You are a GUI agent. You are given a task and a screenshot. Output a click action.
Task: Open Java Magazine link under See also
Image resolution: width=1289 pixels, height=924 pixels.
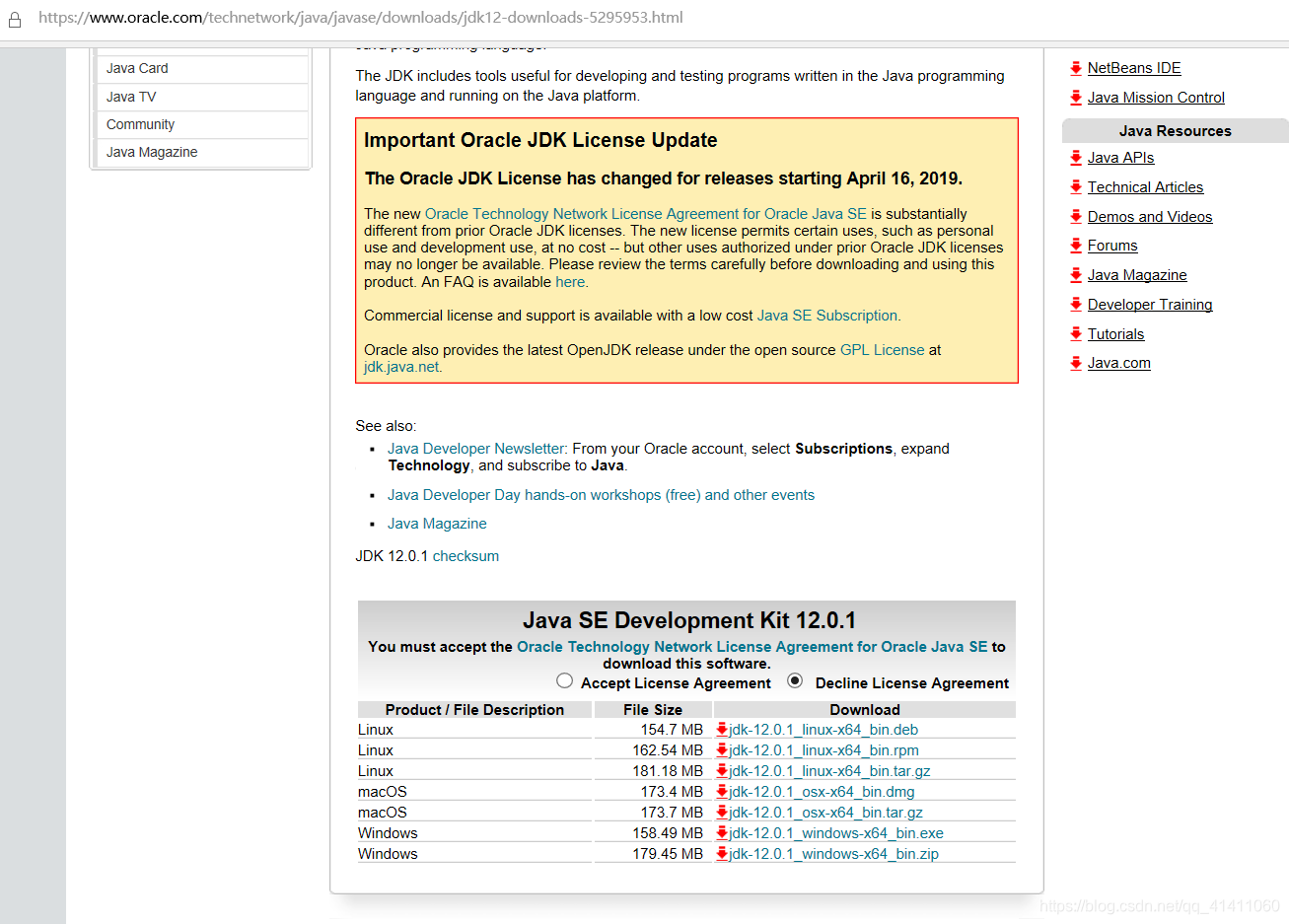pyautogui.click(x=437, y=524)
